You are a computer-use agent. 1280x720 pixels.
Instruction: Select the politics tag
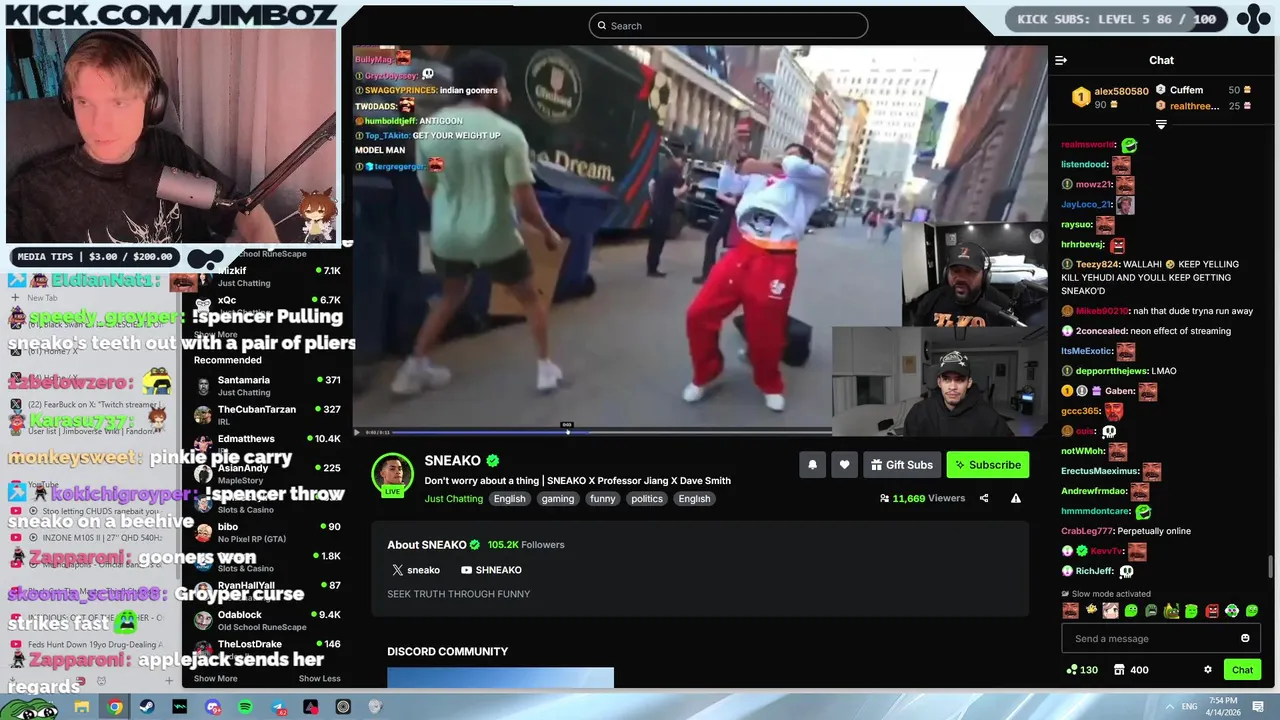(646, 499)
